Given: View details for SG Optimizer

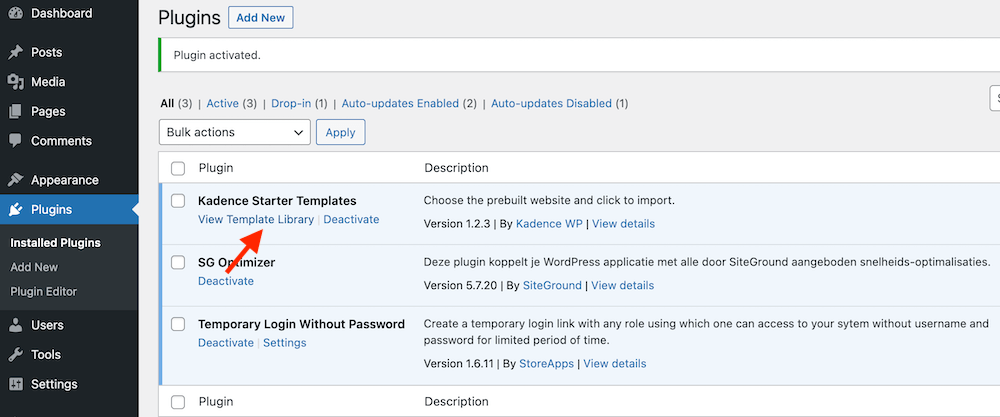Looking at the screenshot, I should tap(622, 286).
